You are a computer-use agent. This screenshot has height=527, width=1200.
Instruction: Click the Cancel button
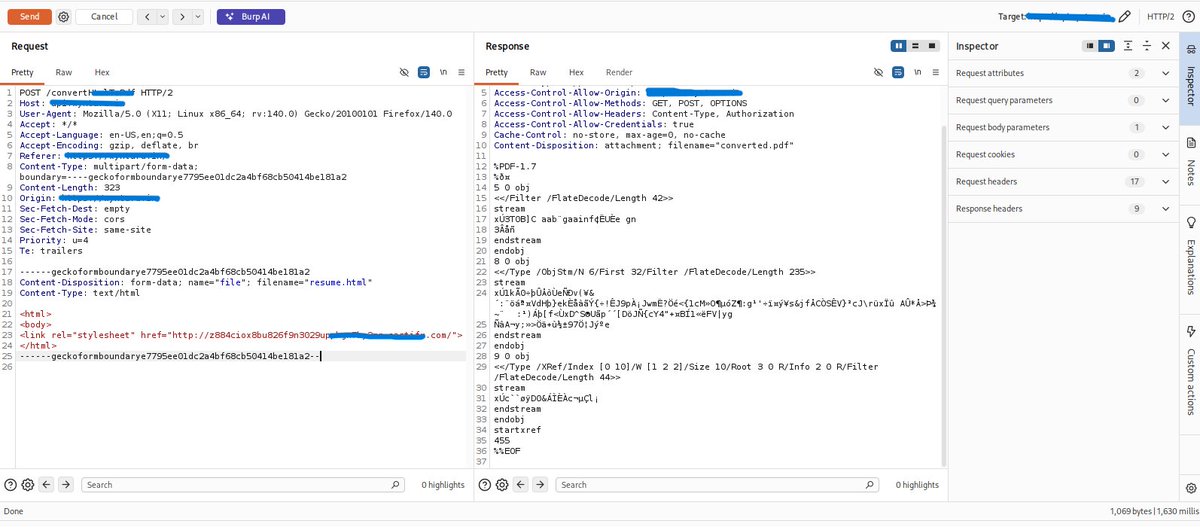[104, 17]
